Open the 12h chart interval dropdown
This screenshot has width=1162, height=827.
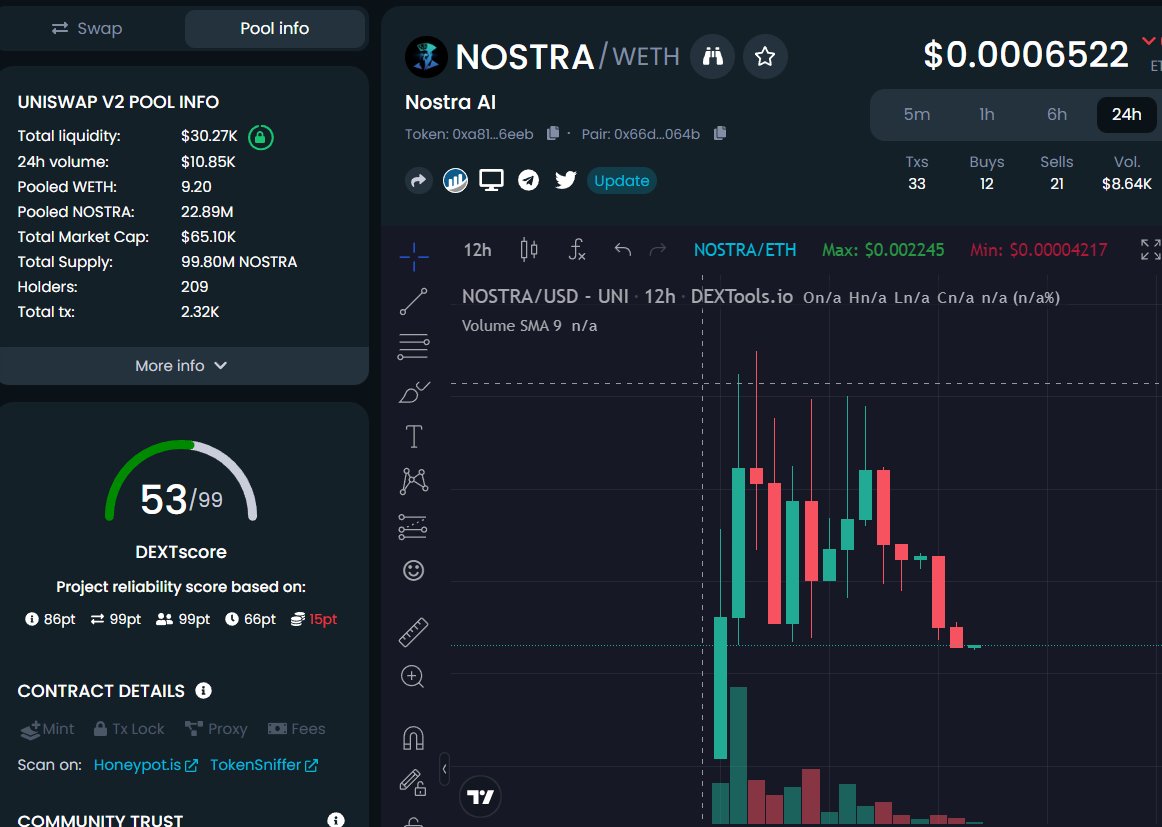[477, 250]
